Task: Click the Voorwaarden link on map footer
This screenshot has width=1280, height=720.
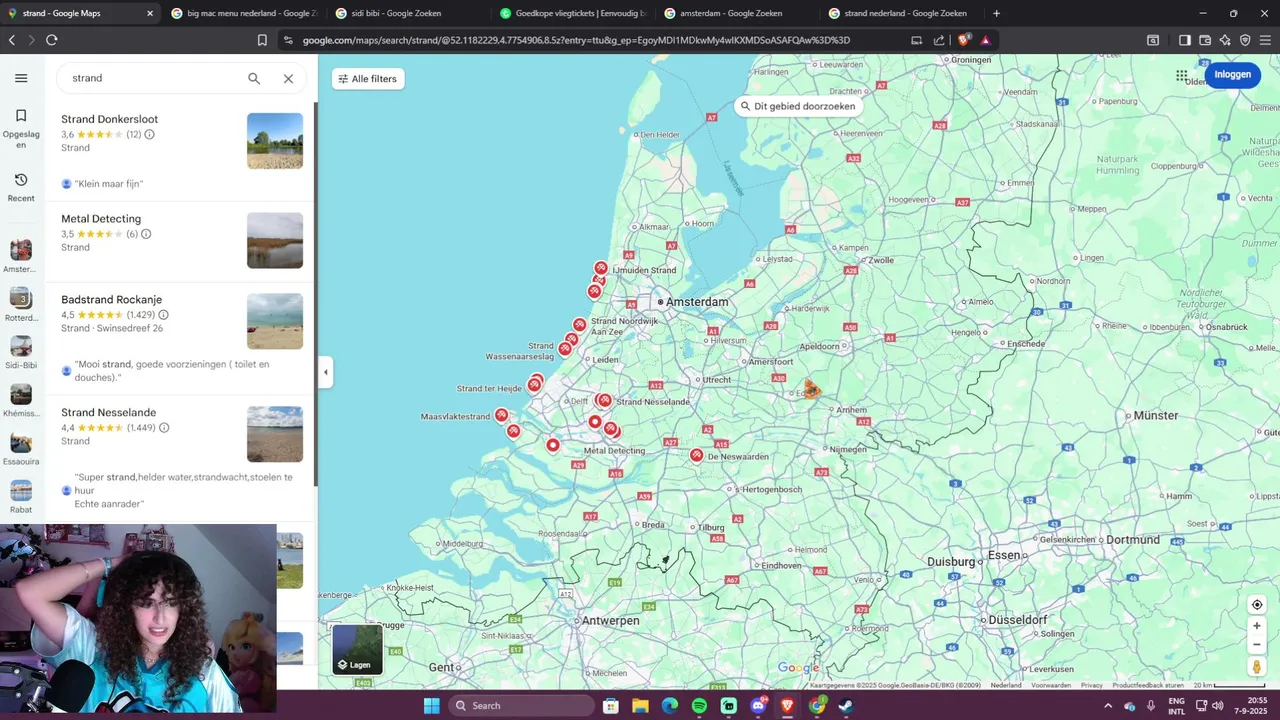Action: 1051,685
